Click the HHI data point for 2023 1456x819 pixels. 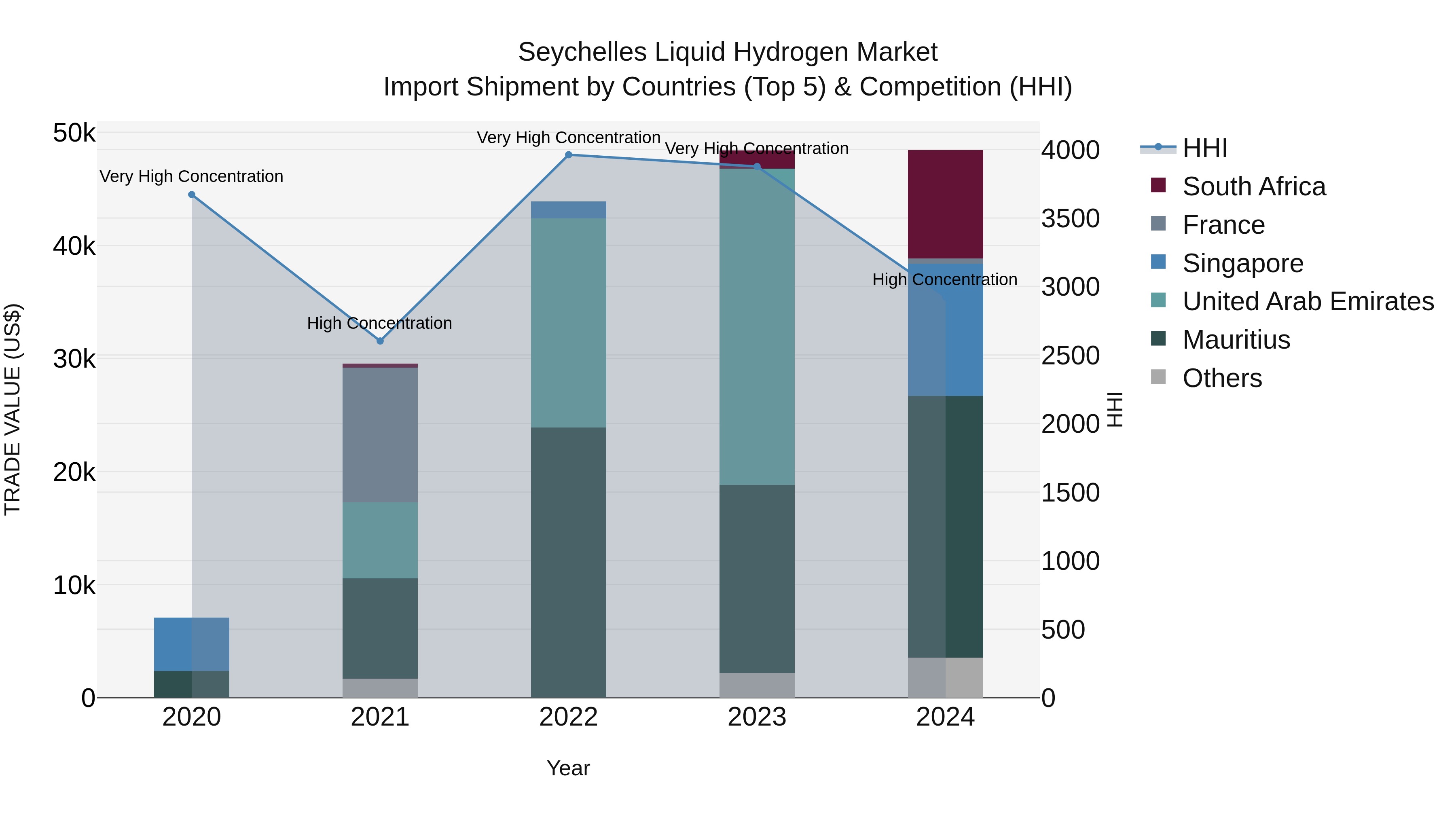click(x=758, y=167)
